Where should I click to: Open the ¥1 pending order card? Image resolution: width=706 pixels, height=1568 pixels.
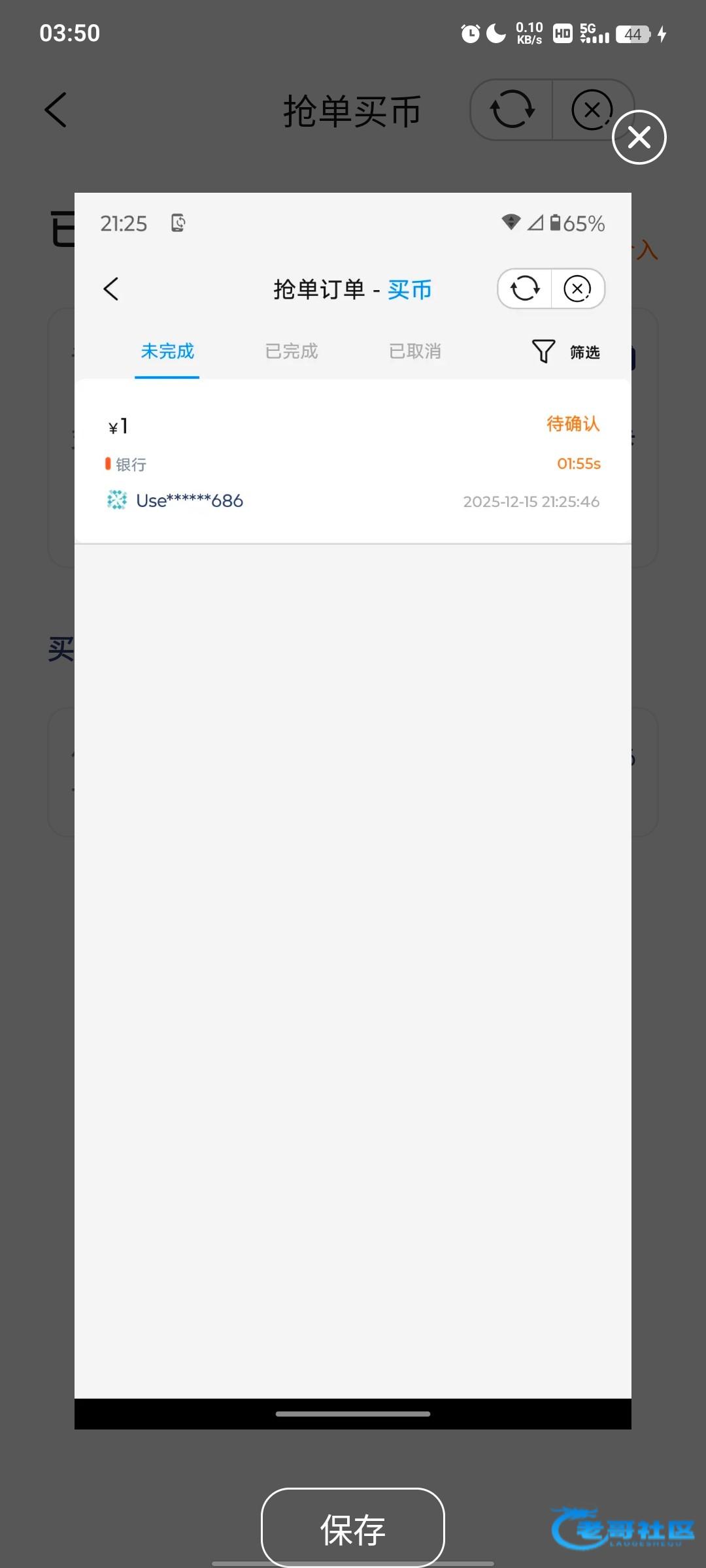pyautogui.click(x=353, y=461)
